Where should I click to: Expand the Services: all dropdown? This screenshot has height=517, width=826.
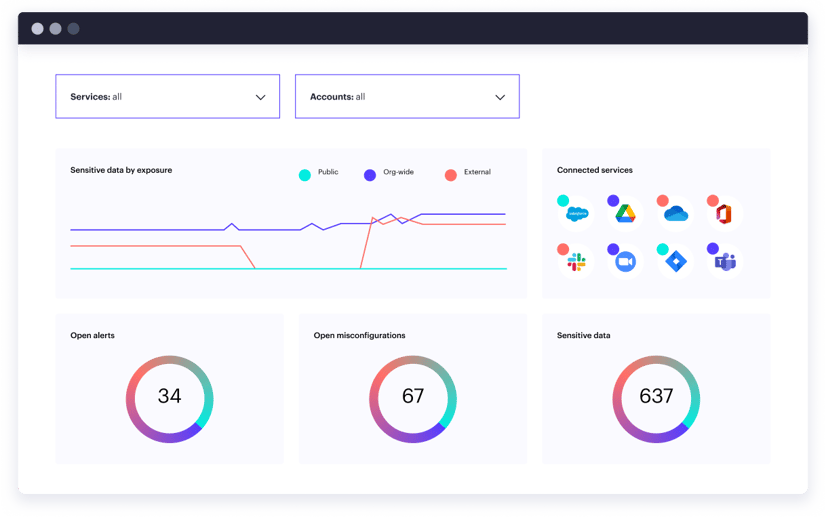(x=168, y=96)
